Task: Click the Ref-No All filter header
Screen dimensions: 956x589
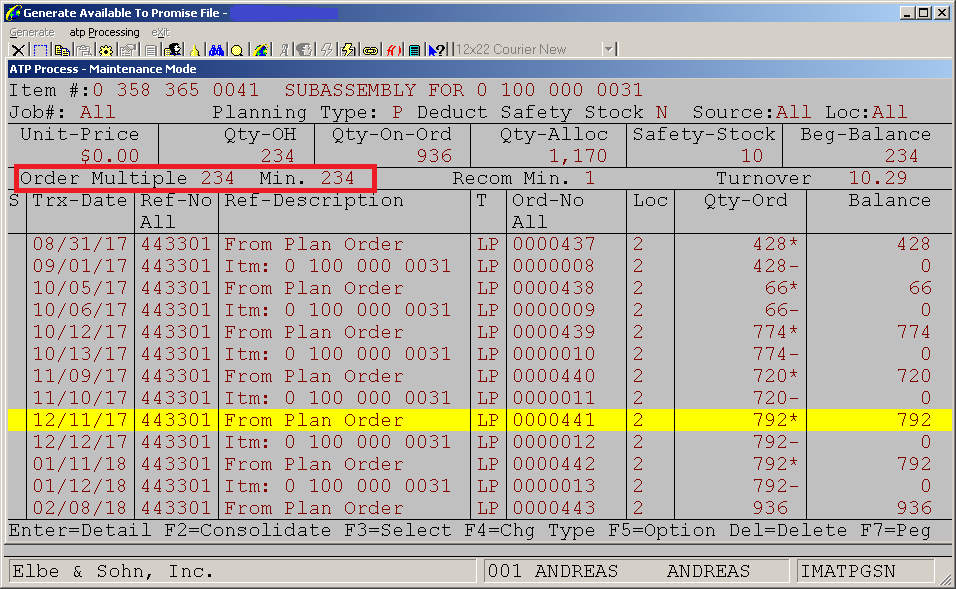Action: (x=158, y=222)
